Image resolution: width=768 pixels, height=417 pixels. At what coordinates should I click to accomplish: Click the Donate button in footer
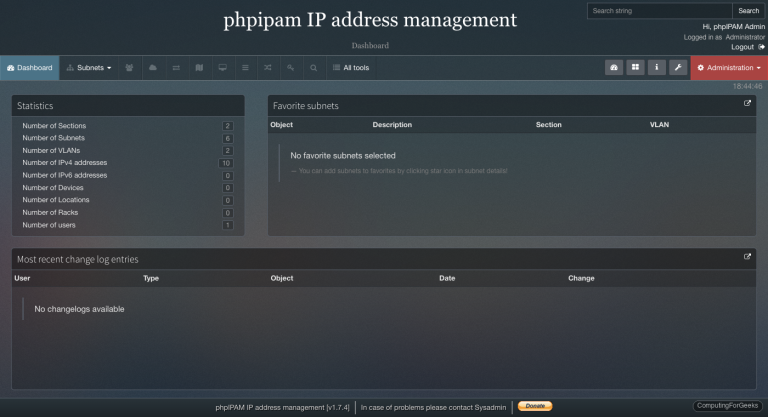535,406
